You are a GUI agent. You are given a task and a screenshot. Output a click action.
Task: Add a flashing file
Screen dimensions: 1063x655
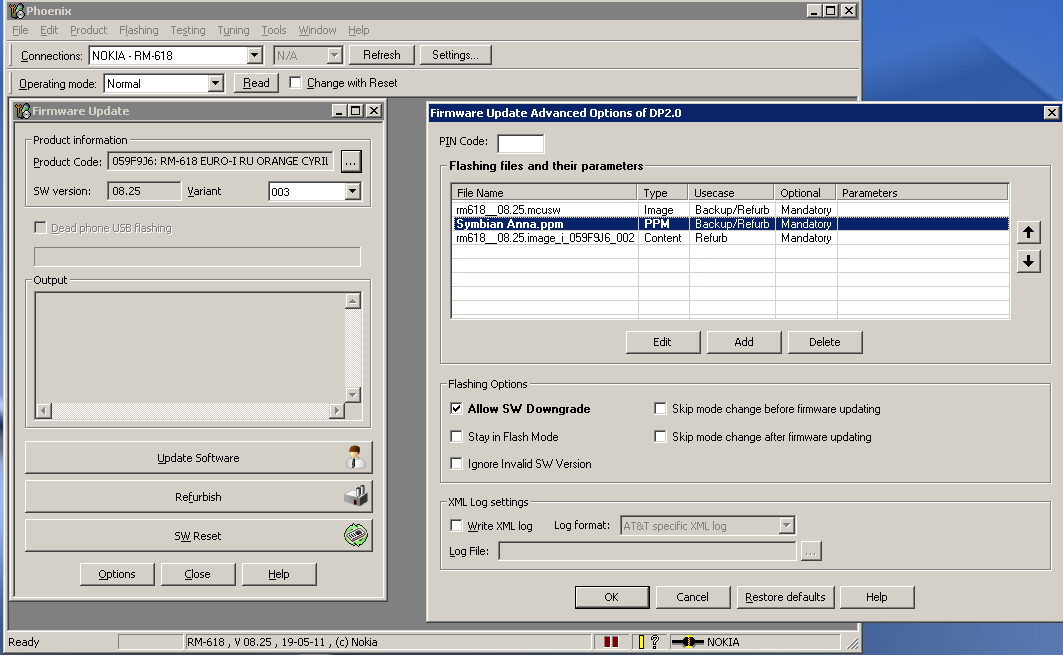point(744,342)
